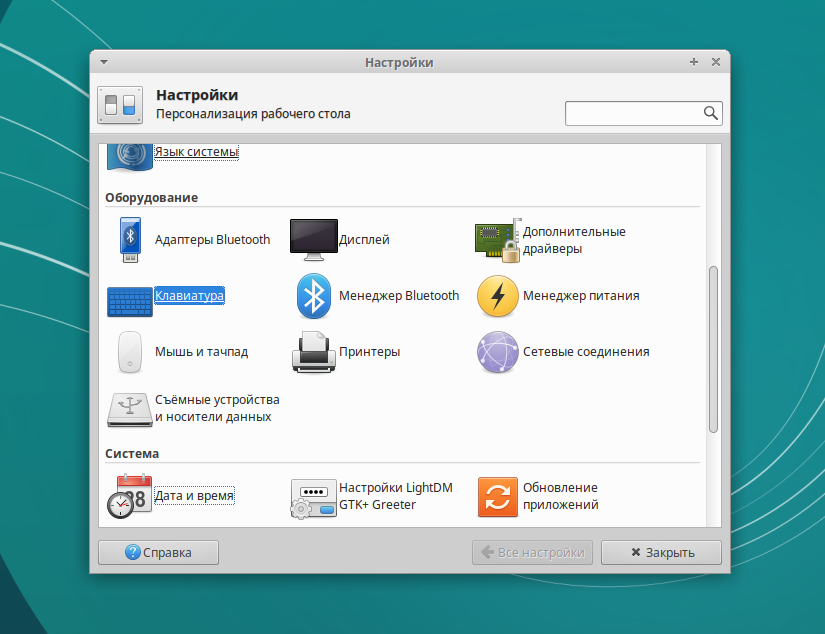
Task: Open the mouse and touchpad icon
Action: click(130, 351)
